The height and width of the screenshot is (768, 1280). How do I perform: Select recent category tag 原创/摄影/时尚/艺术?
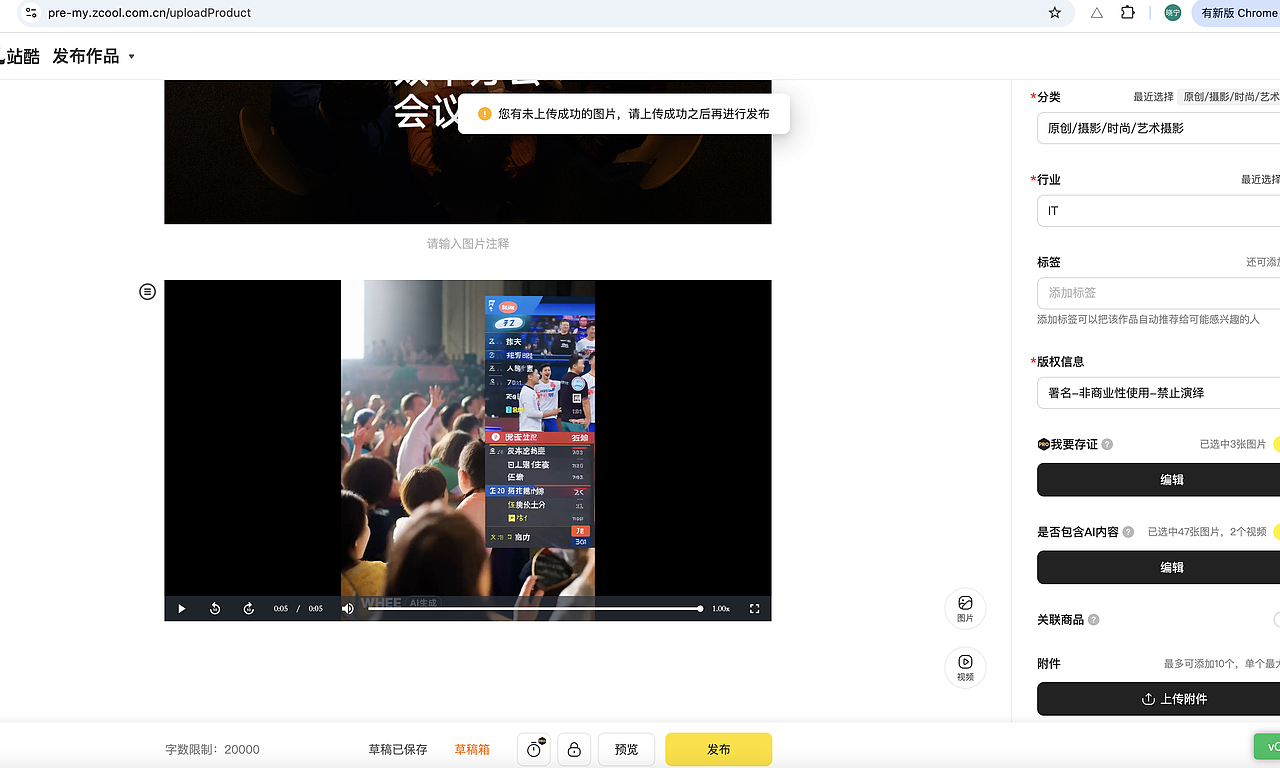(1230, 97)
